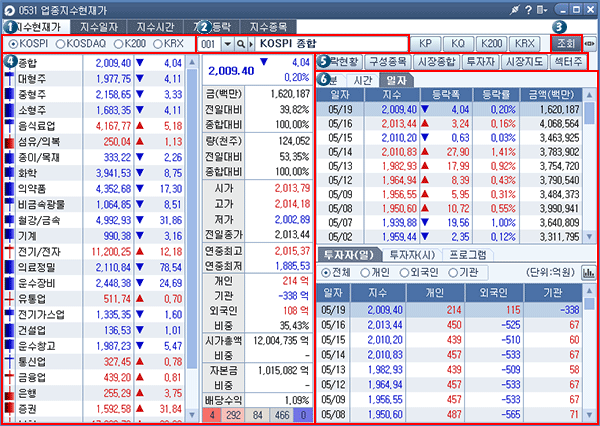This screenshot has height=426, width=600.
Task: Select the KOSDAQ radio button
Action: pos(60,44)
